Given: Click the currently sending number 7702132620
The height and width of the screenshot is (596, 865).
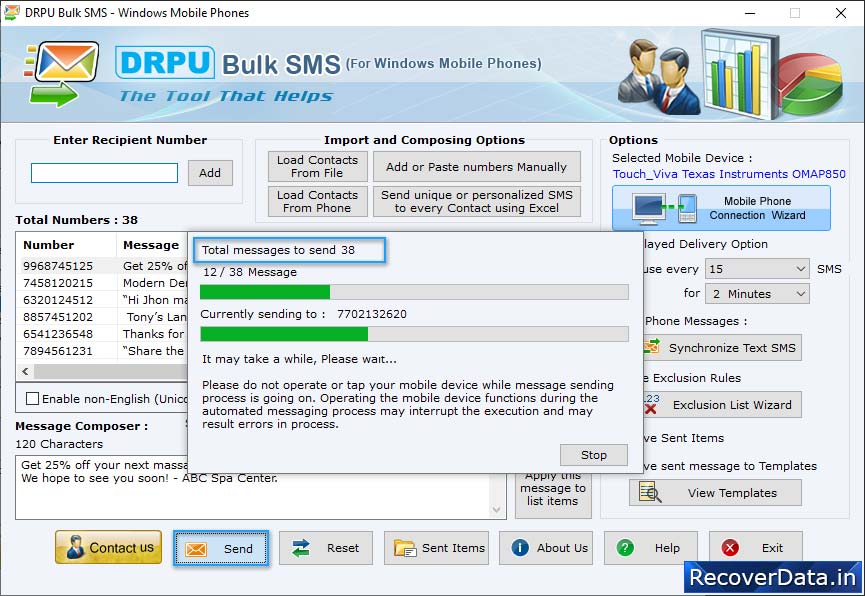Looking at the screenshot, I should [x=372, y=314].
